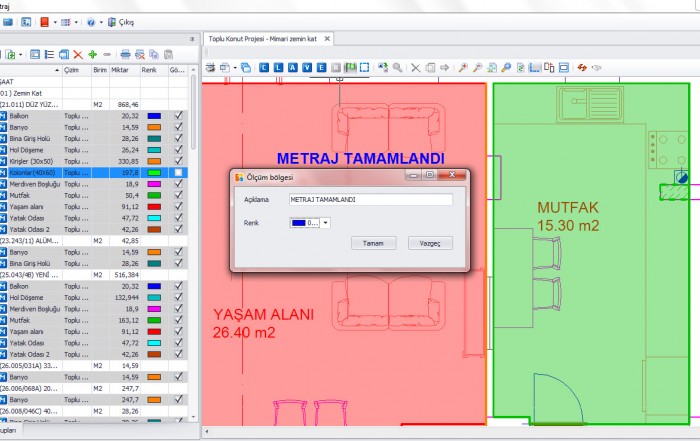Click the blue V layer button
The height and width of the screenshot is (441, 700).
point(307,68)
